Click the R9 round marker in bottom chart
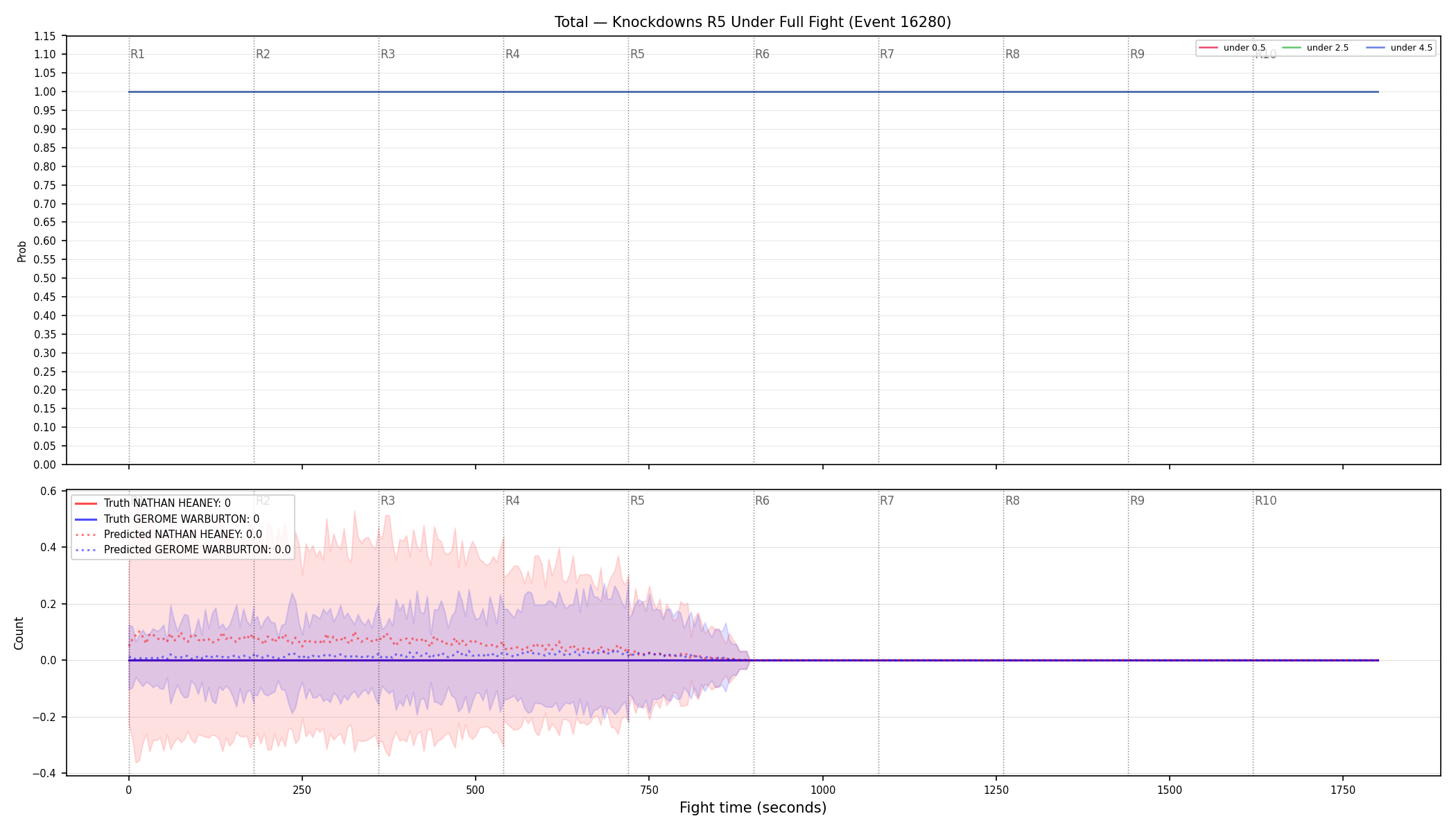This screenshot has height=832, width=1456. [x=1137, y=501]
